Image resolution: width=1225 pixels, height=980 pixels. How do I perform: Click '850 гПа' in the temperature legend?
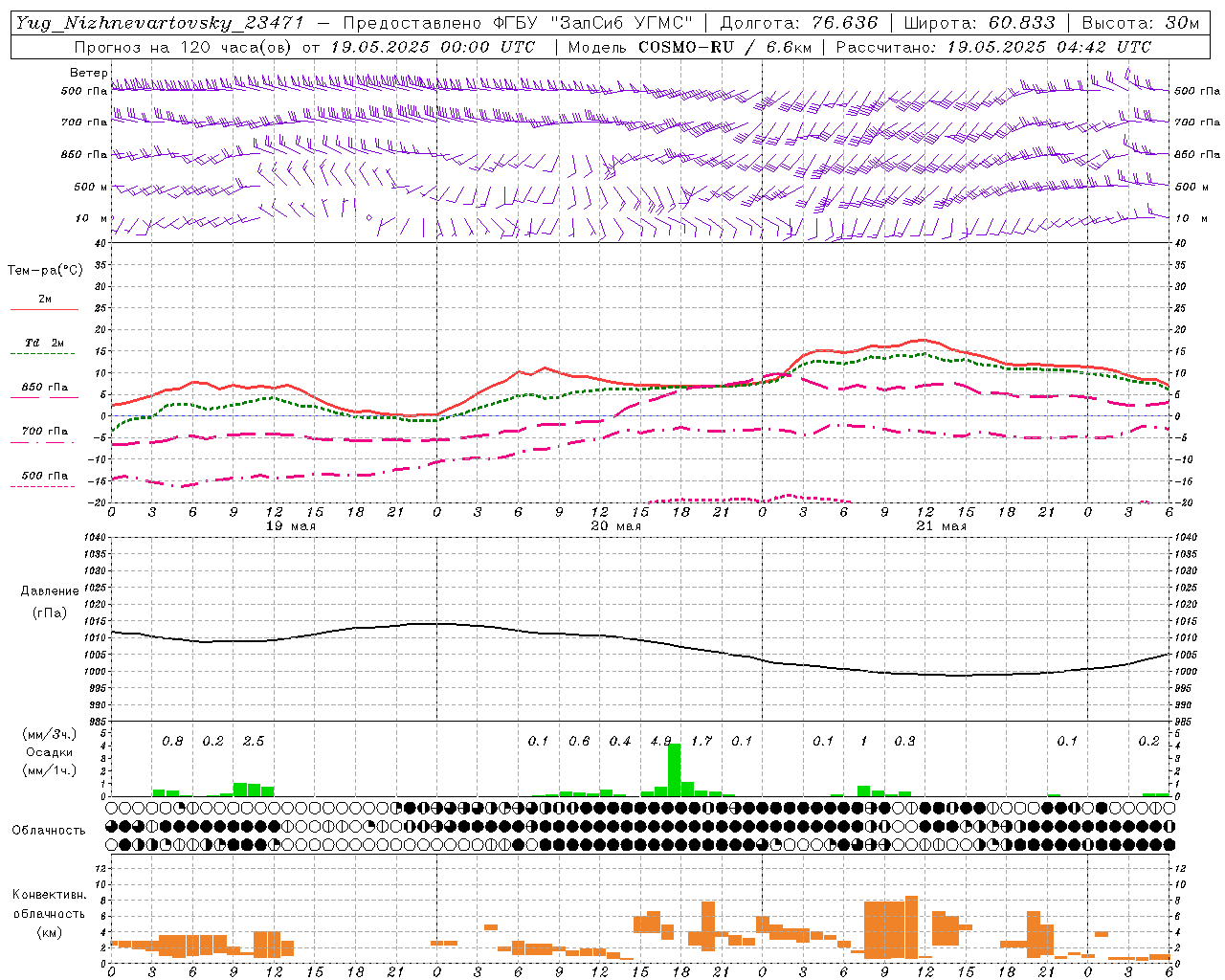click(x=45, y=387)
